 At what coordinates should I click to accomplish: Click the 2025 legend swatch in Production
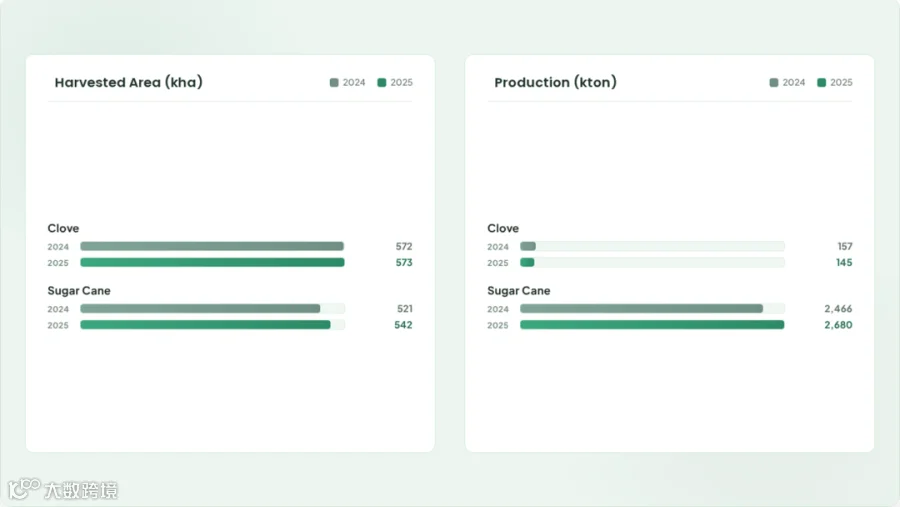click(821, 83)
